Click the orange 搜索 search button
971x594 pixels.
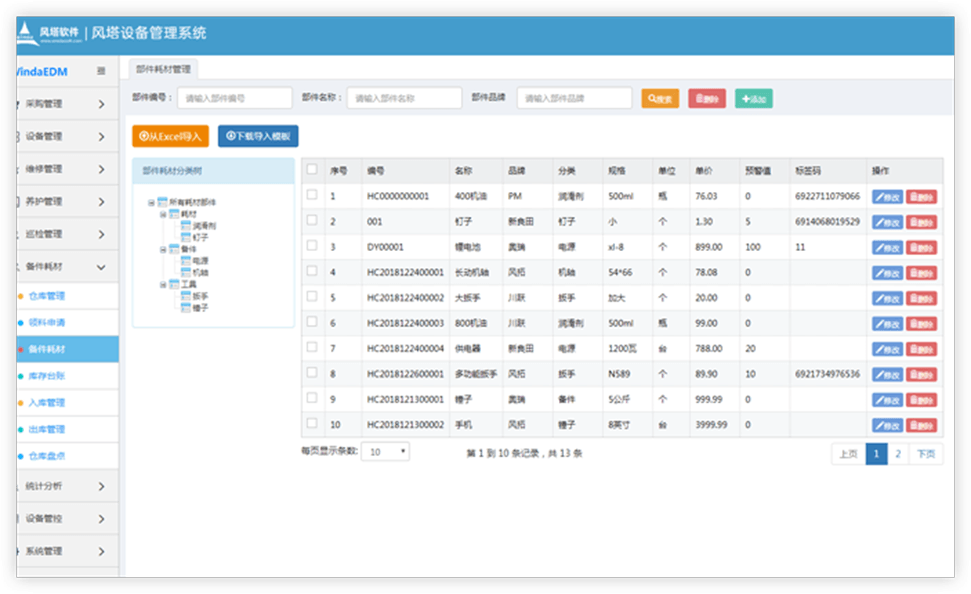tap(660, 99)
